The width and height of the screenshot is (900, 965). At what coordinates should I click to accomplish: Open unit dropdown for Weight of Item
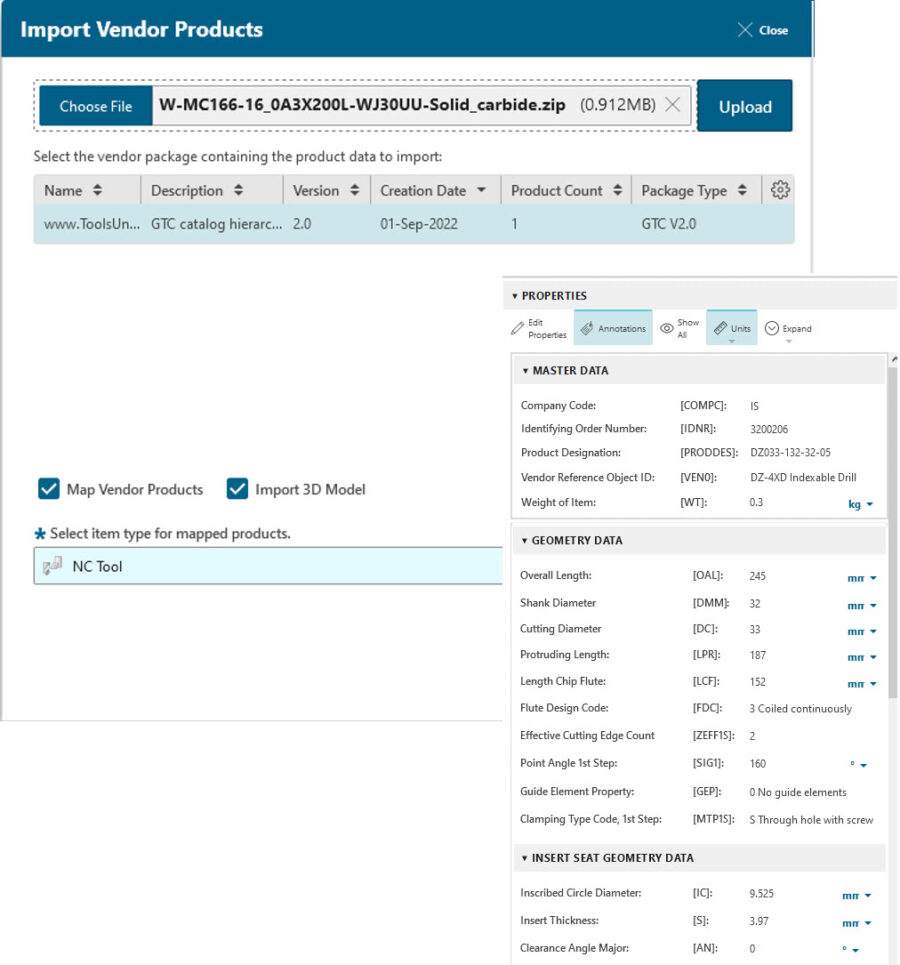[861, 504]
